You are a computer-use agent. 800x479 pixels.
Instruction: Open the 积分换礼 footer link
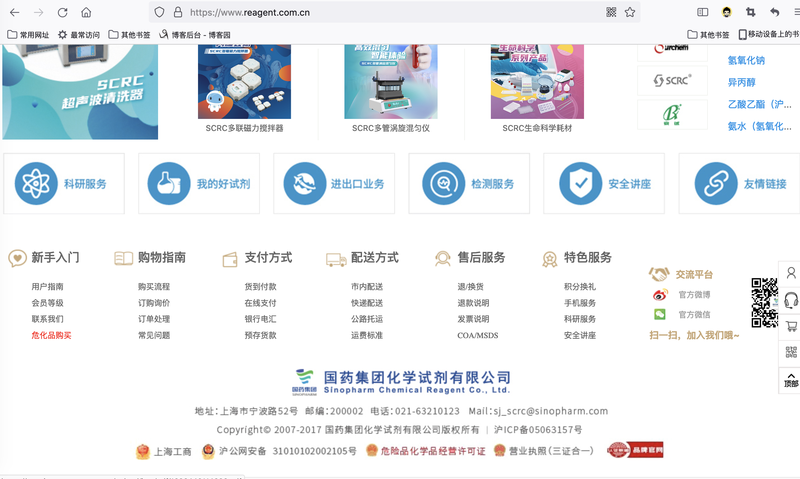pyautogui.click(x=580, y=287)
